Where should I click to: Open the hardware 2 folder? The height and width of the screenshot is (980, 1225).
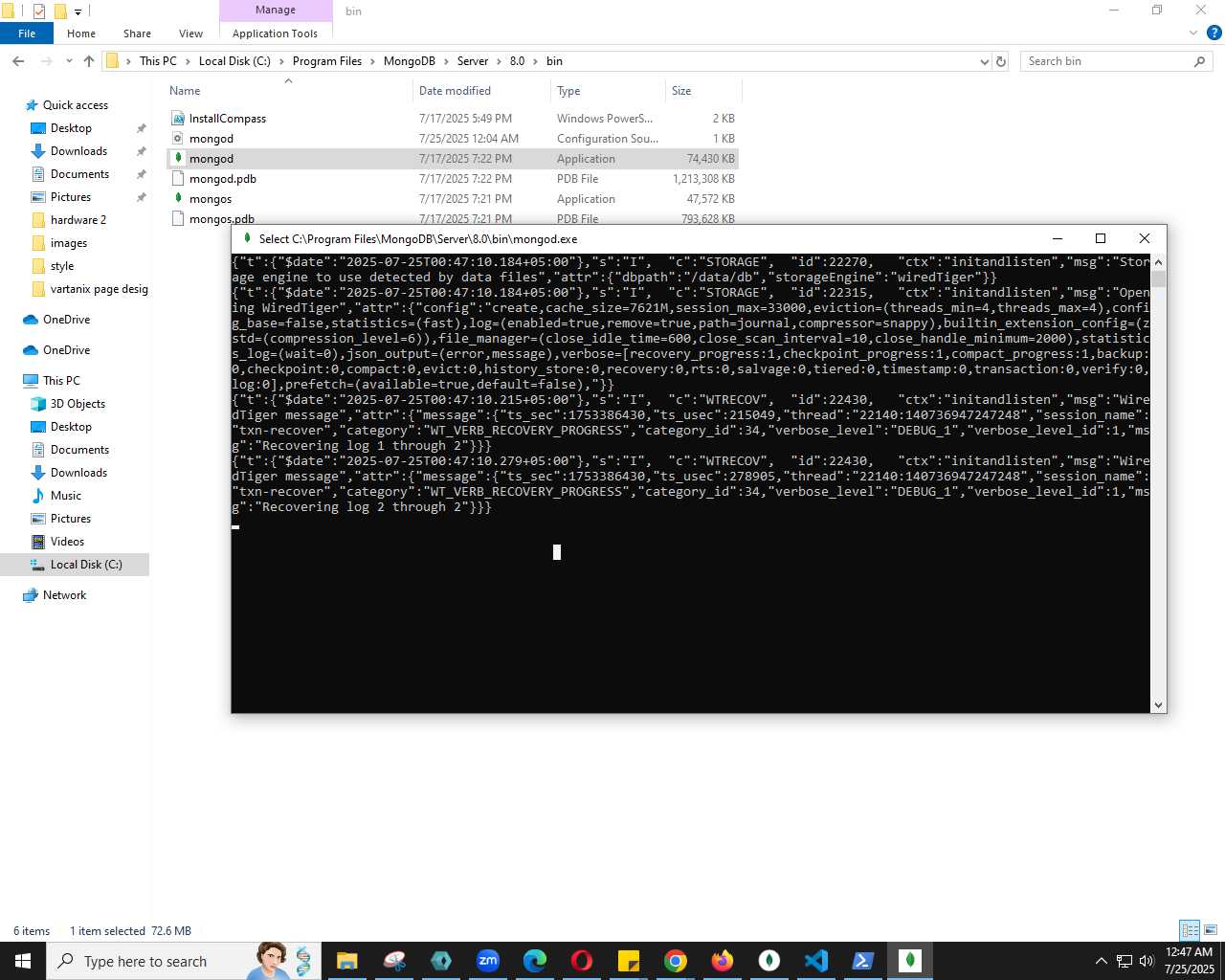[x=78, y=220]
